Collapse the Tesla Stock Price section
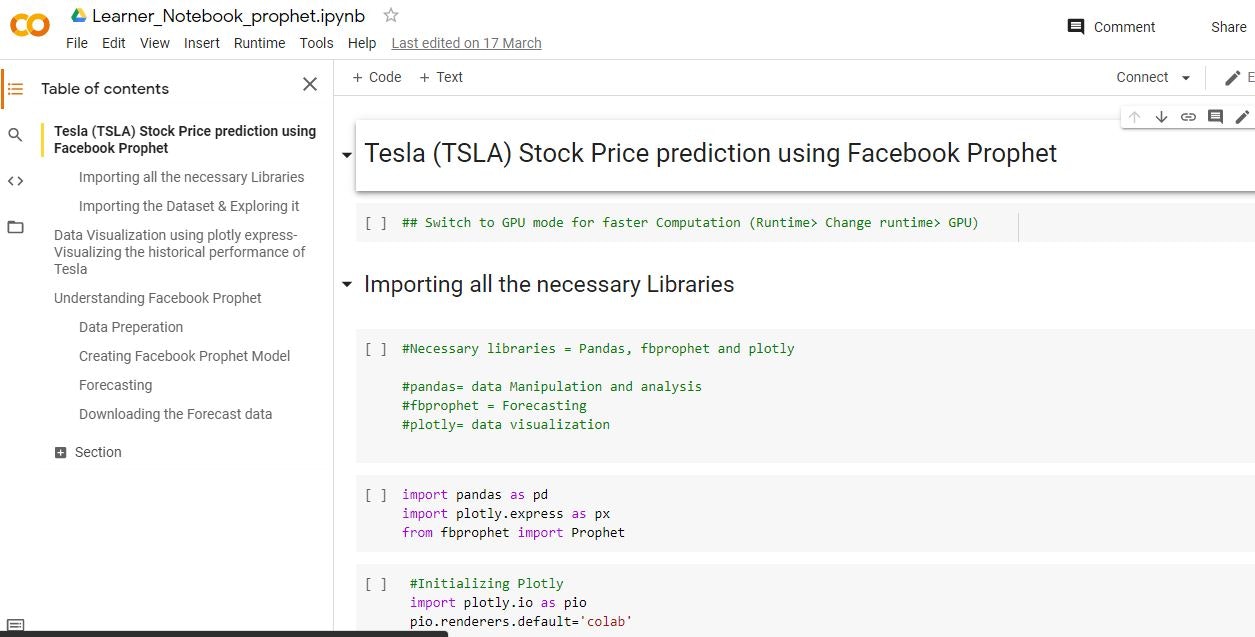1255x637 pixels. click(x=347, y=155)
